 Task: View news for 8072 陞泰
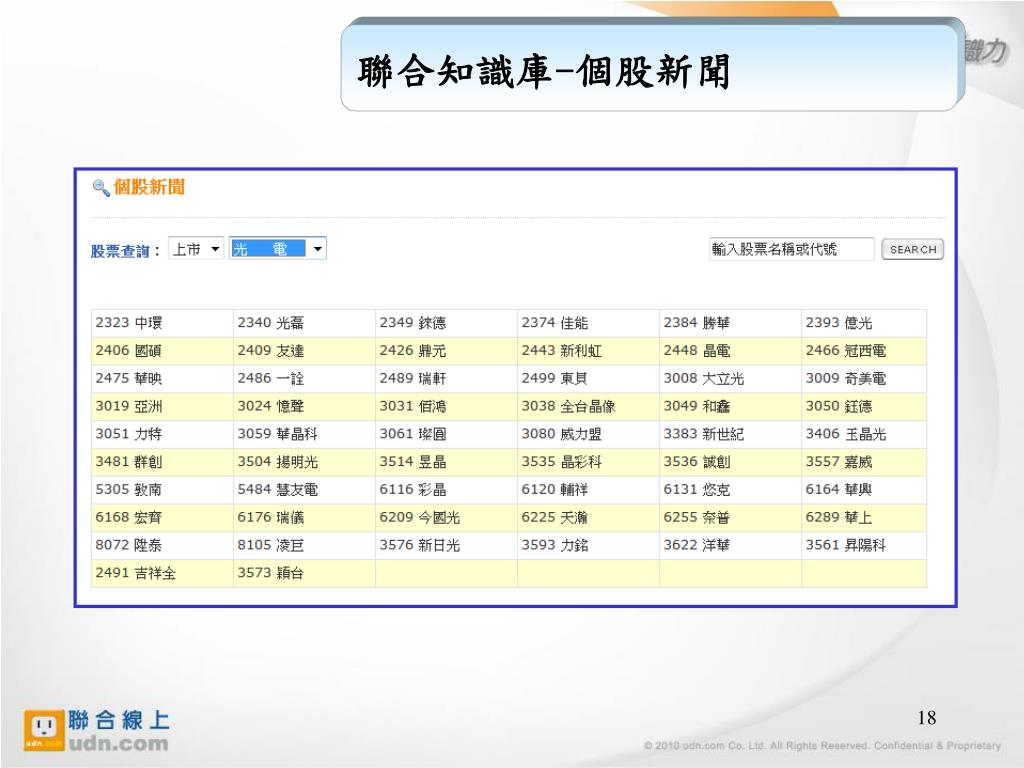pyautogui.click(x=129, y=545)
